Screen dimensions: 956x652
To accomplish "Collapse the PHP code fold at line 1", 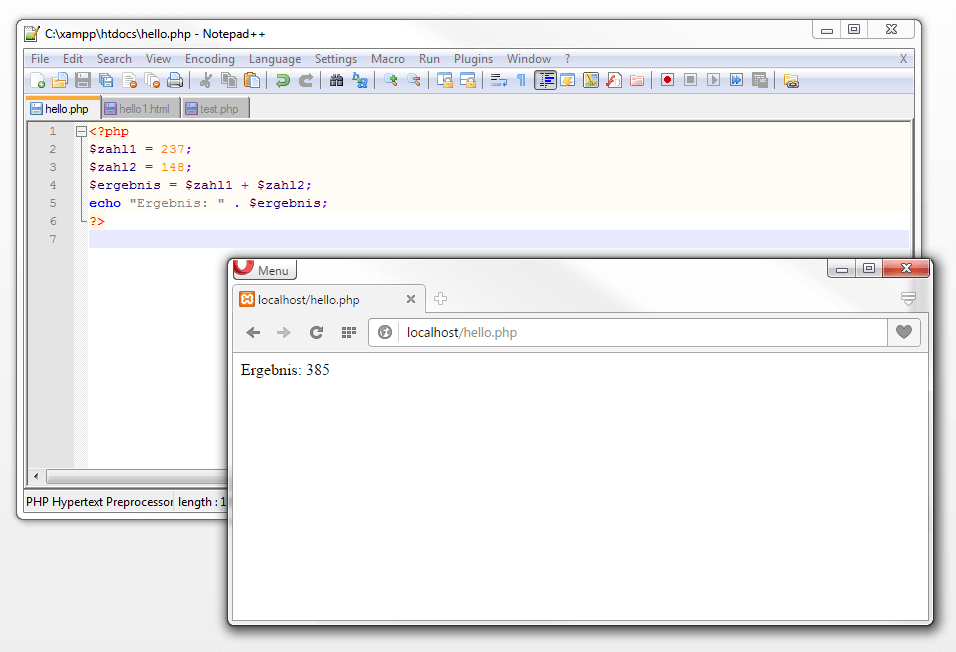I will point(81,131).
